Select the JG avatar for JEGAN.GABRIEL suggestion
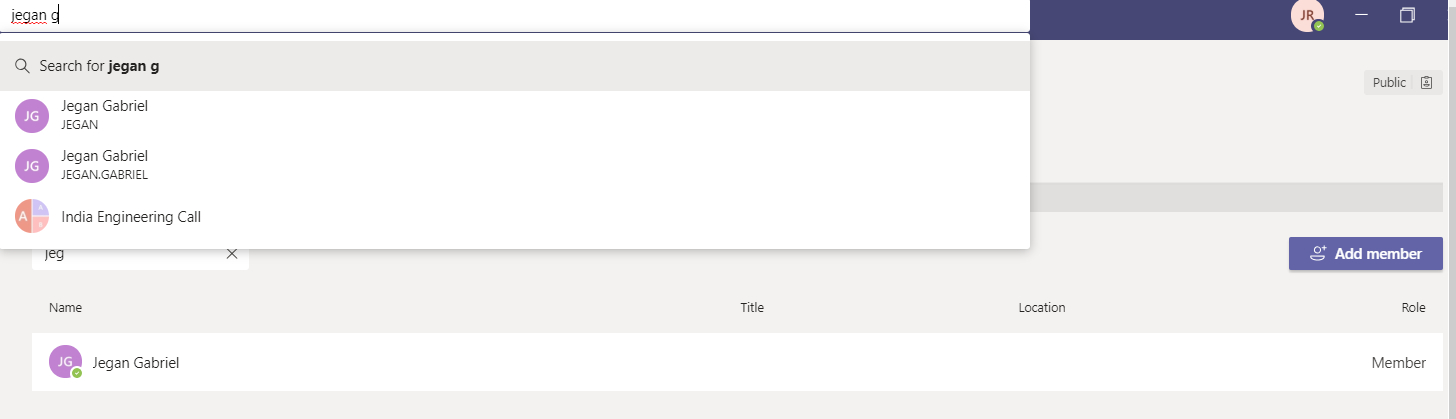This screenshot has width=1456, height=419. 32,165
